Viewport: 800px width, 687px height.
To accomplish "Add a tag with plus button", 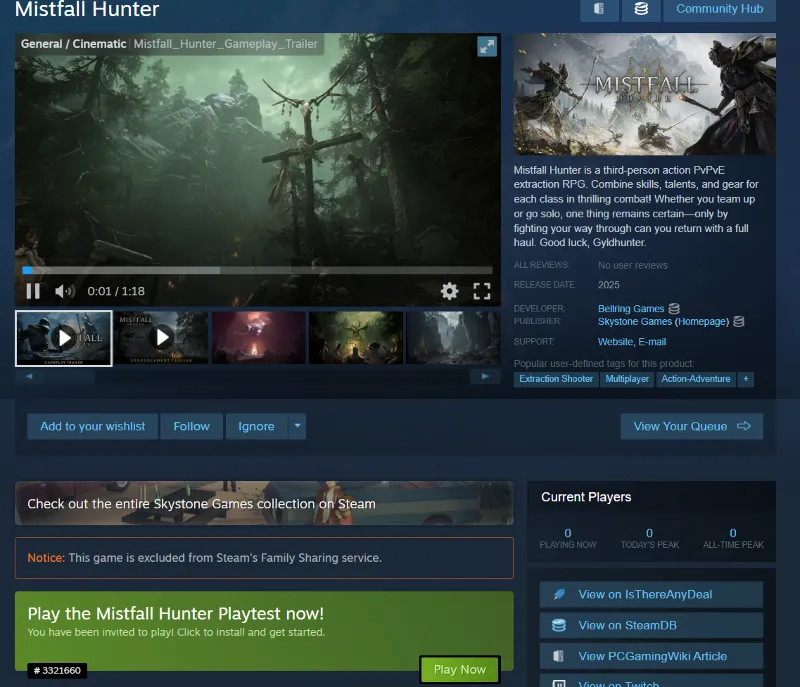I will tap(746, 379).
